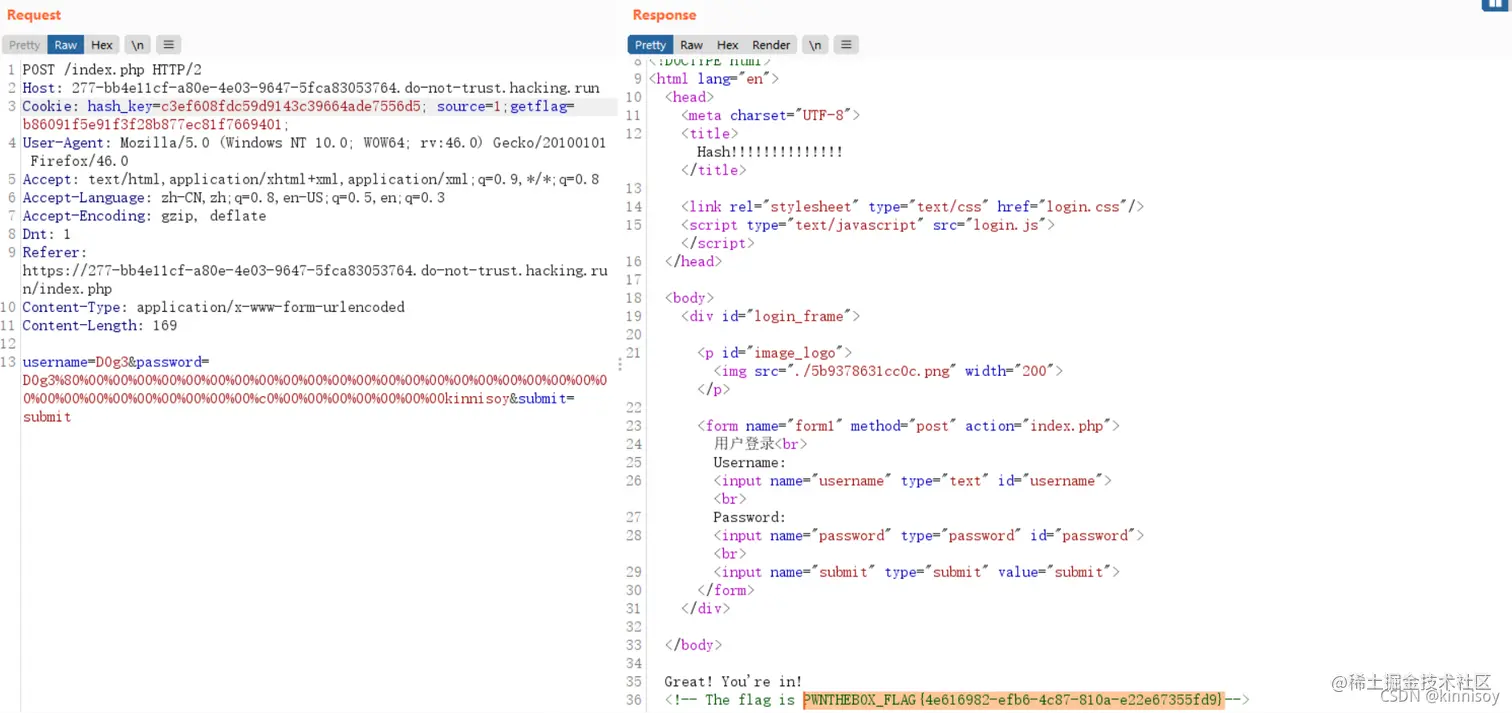Click the Host header line in request

click(x=311, y=88)
